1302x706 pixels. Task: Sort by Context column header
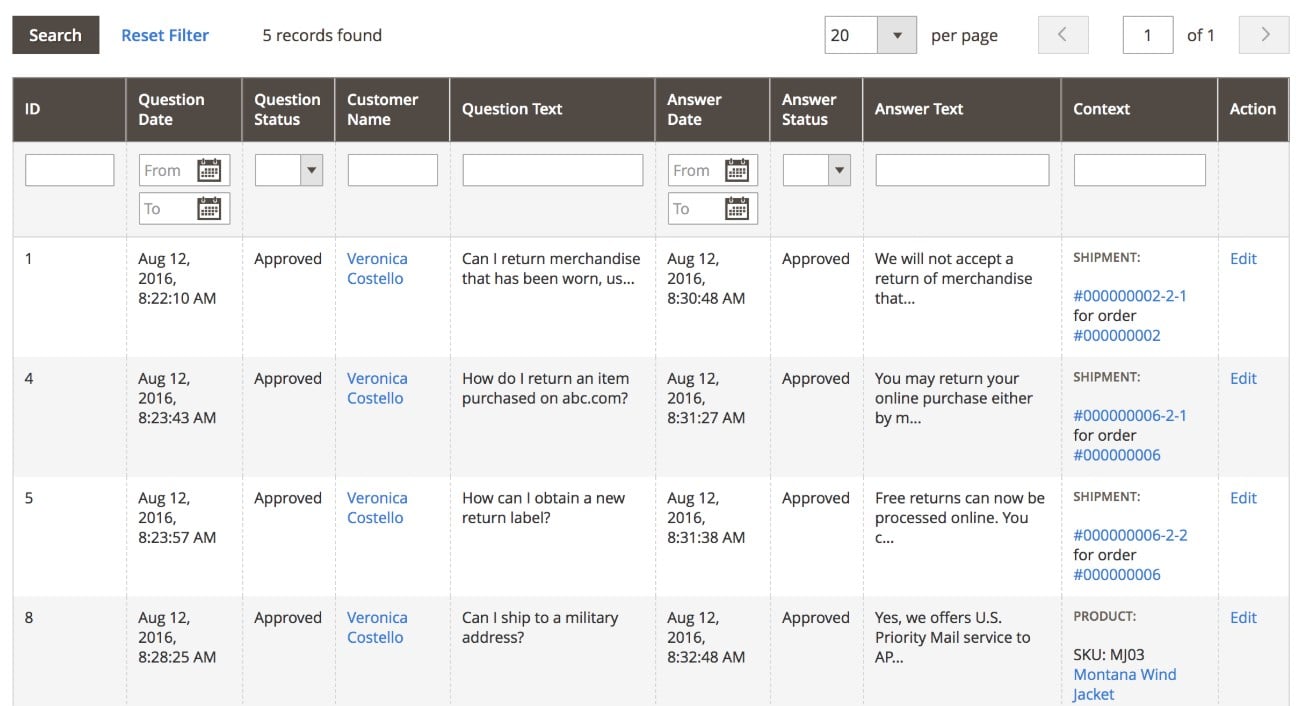coord(1140,109)
